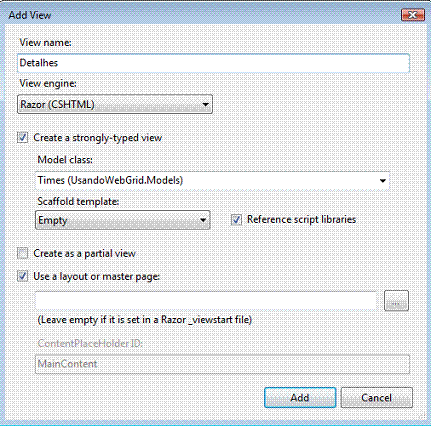Uncheck Use a layout or master page
The height and width of the screenshot is (426, 431).
pyautogui.click(x=23, y=276)
